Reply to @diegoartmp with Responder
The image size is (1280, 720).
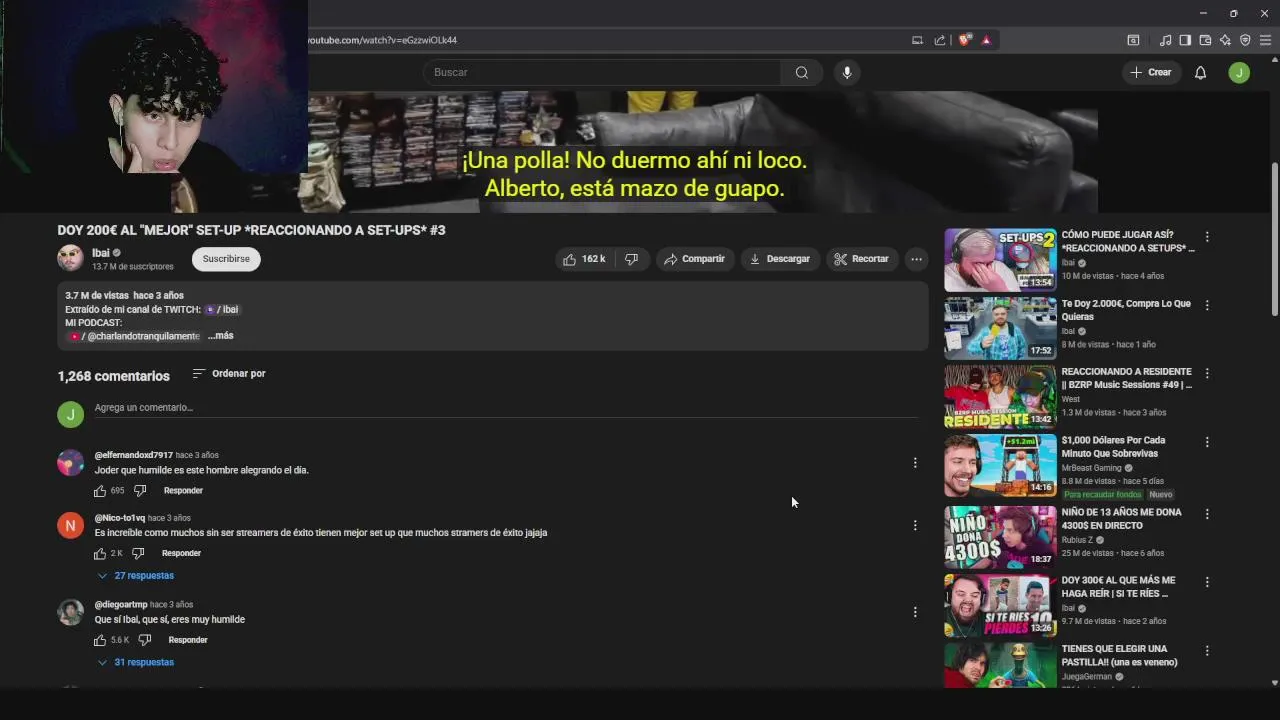[x=188, y=640]
